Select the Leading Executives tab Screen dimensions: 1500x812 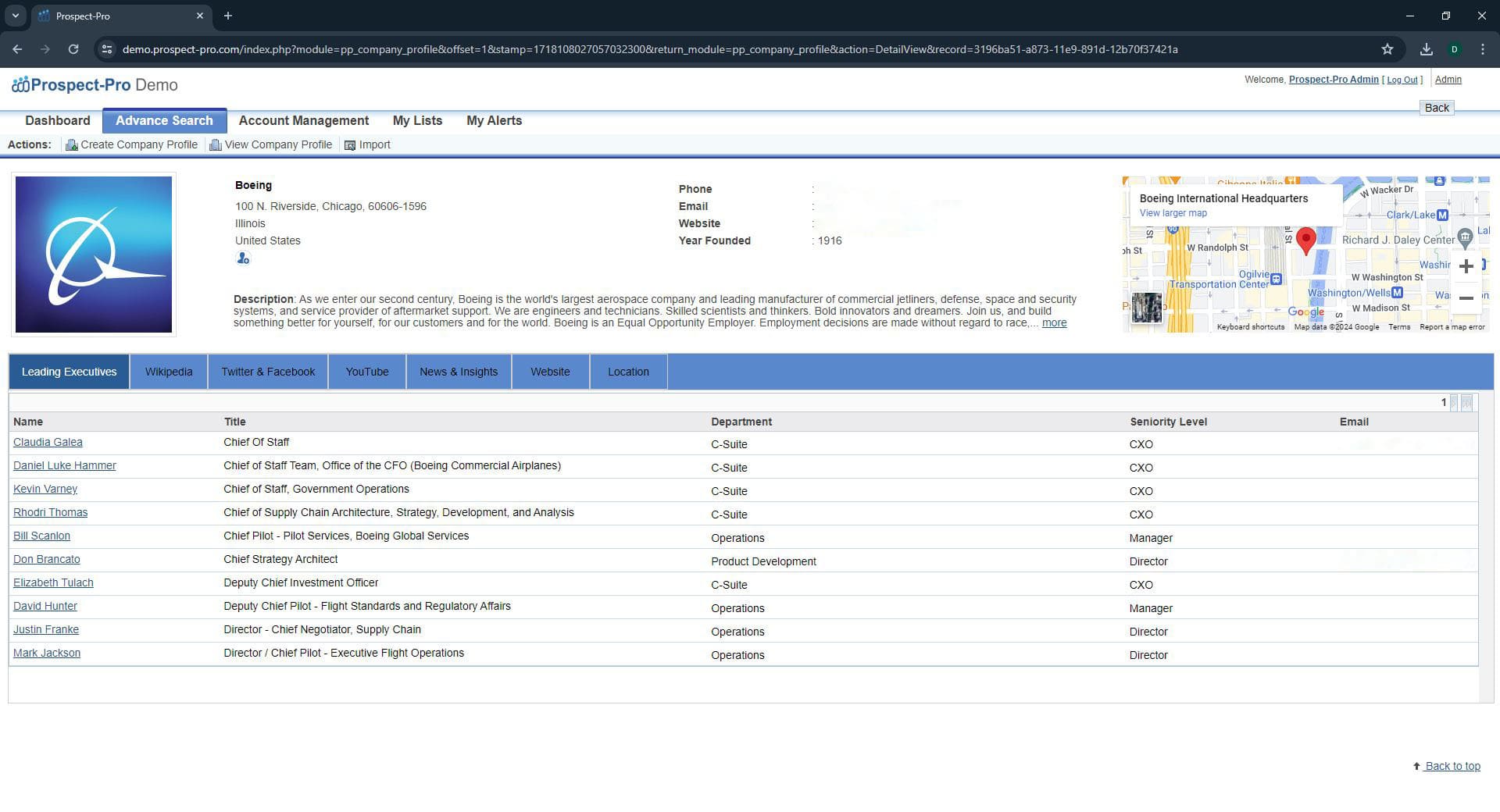coord(69,372)
